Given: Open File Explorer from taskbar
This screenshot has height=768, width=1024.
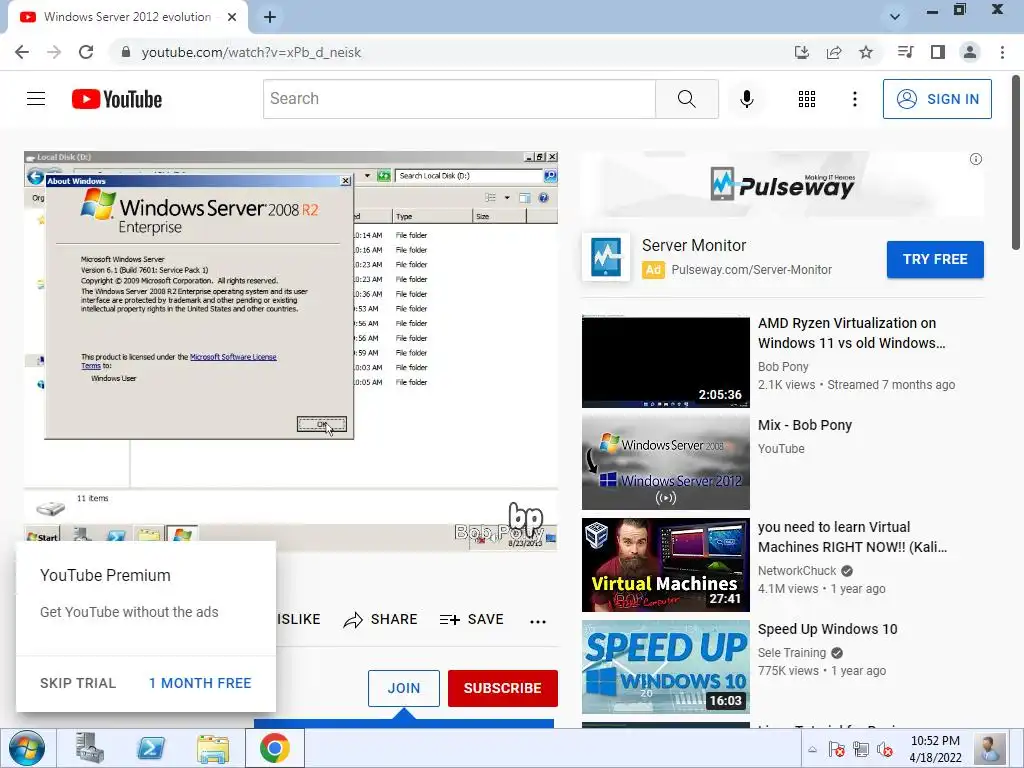Looking at the screenshot, I should click(213, 748).
